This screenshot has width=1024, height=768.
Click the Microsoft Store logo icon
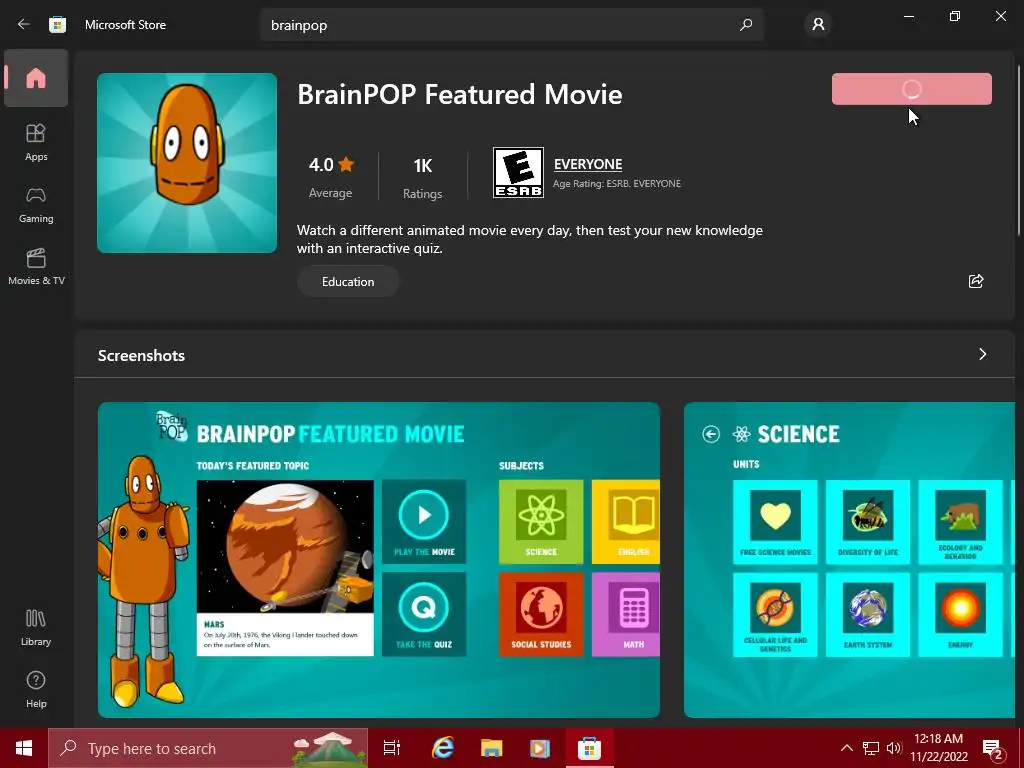[57, 25]
